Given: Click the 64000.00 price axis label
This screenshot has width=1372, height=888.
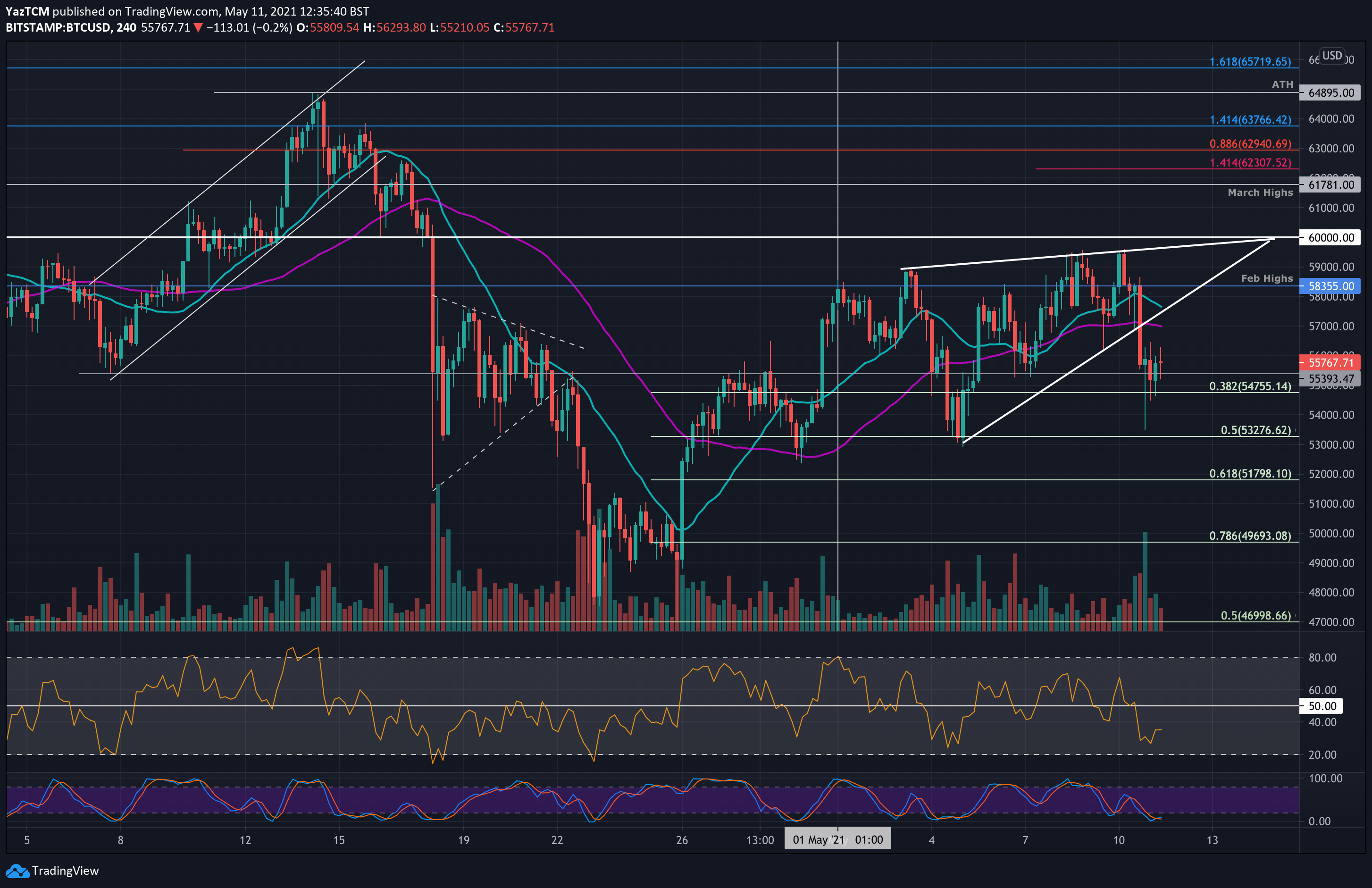Looking at the screenshot, I should tap(1331, 119).
